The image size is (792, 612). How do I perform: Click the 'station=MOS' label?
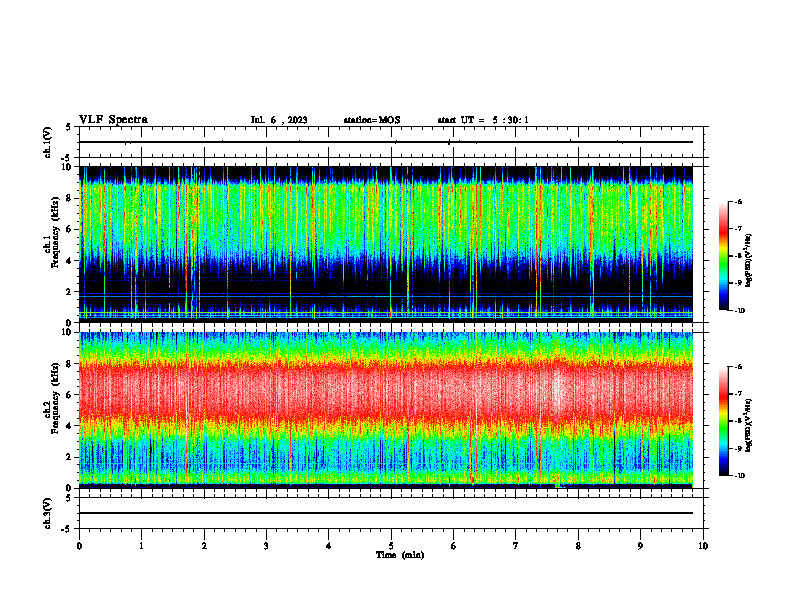tap(372, 120)
